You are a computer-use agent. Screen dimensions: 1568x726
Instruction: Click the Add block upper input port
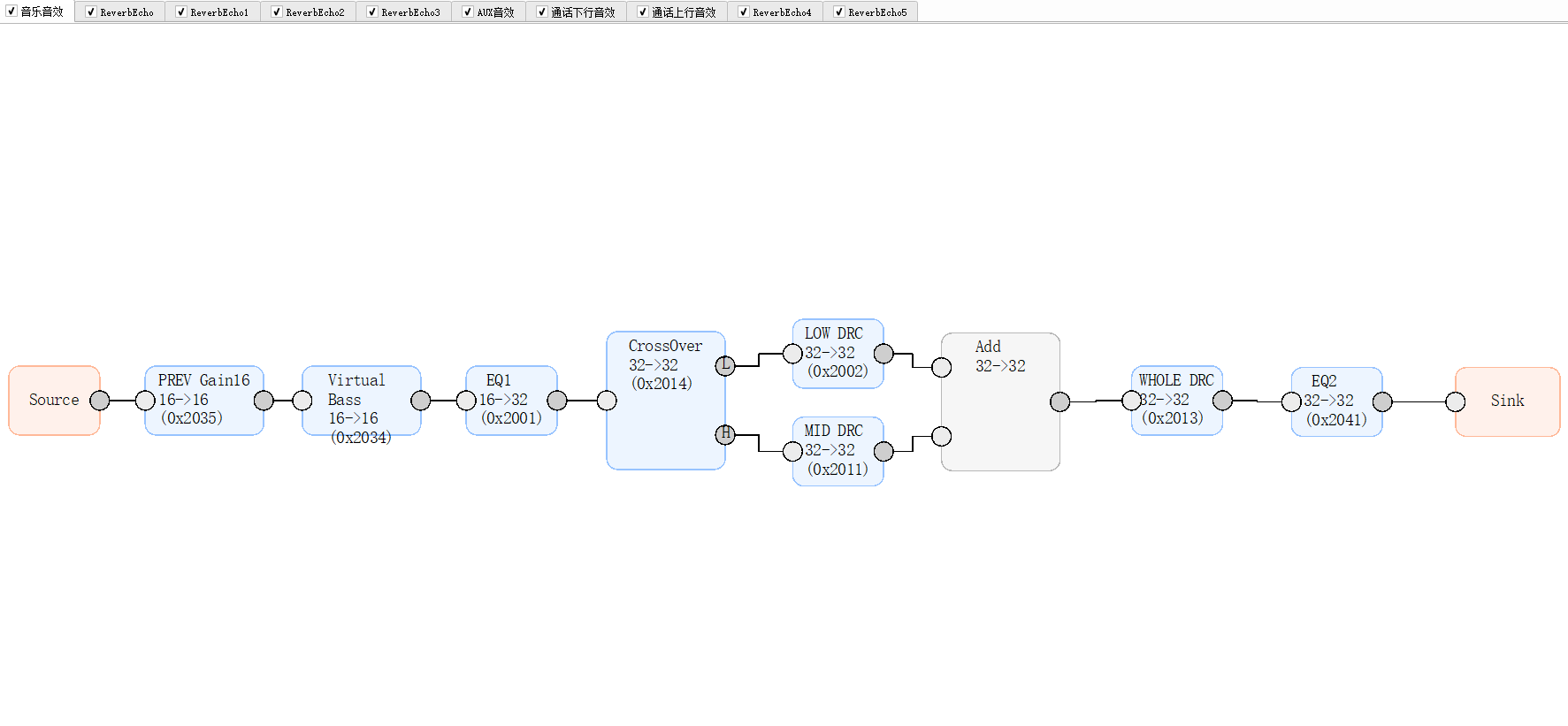coord(942,367)
